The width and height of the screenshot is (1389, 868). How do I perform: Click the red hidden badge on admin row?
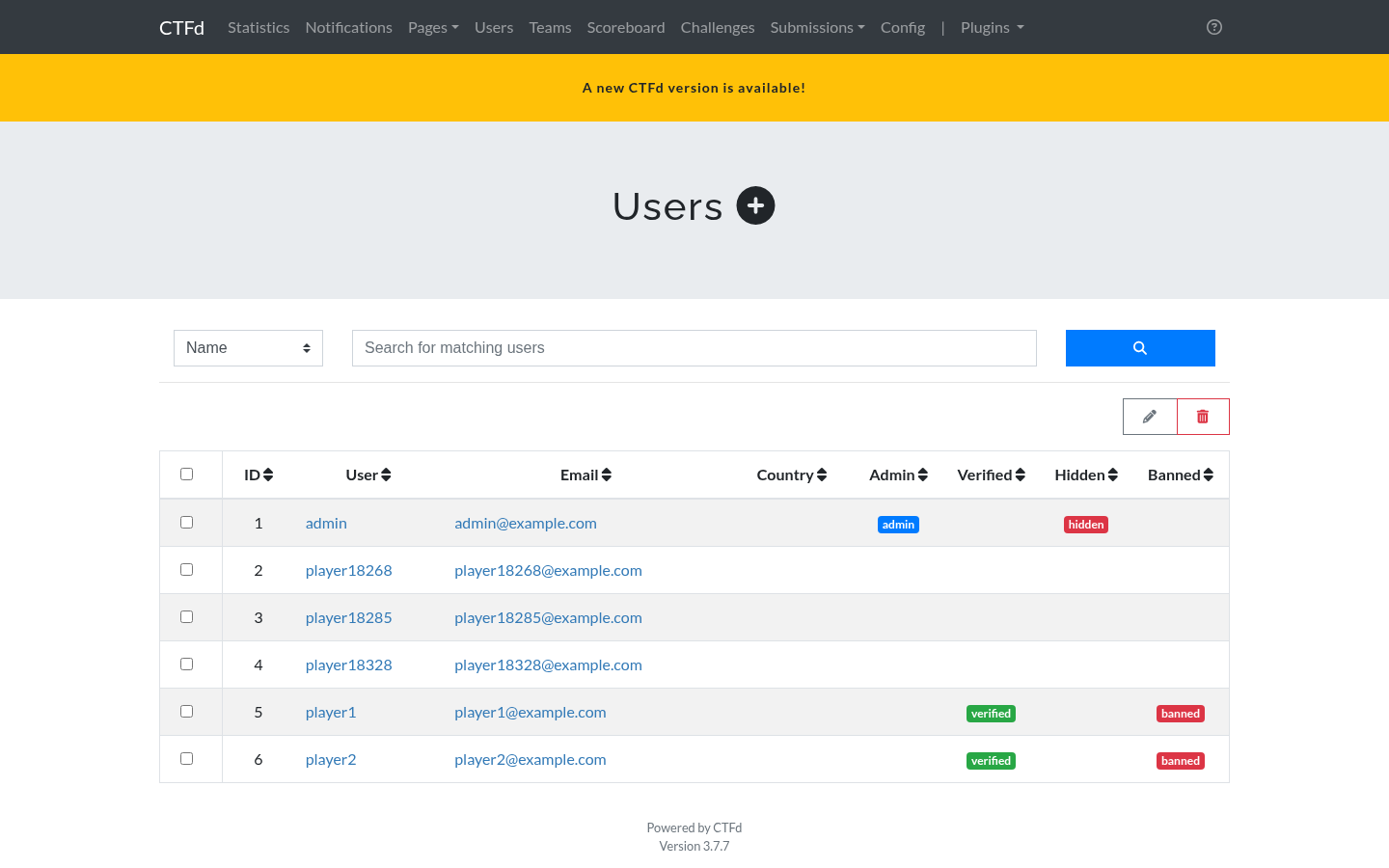click(1086, 525)
